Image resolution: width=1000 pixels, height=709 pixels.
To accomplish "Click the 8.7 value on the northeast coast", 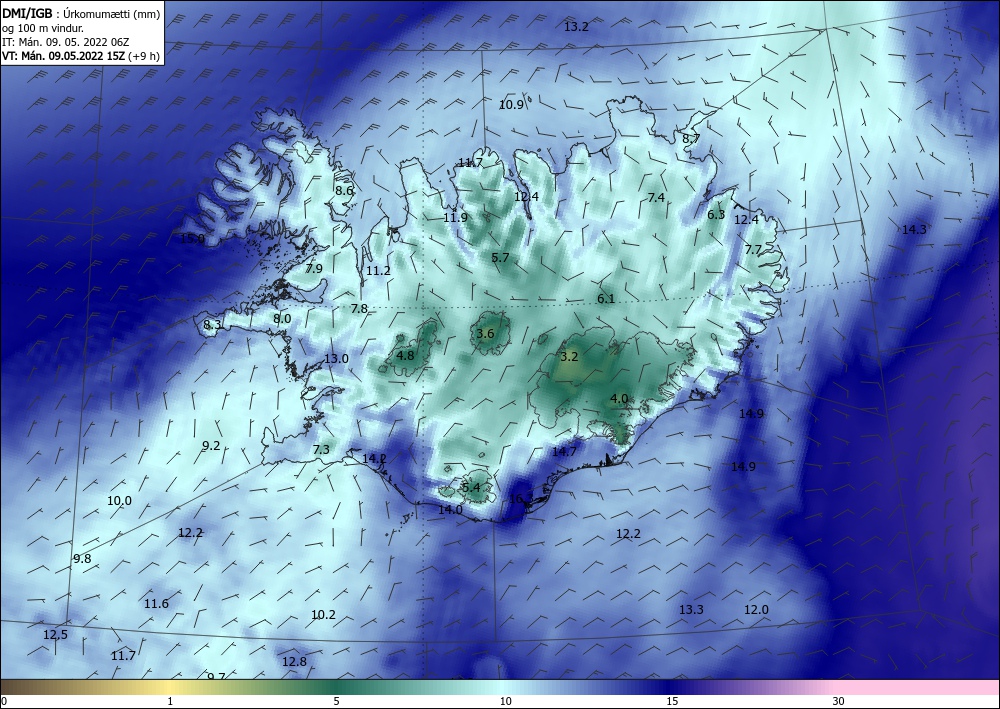I will (x=691, y=138).
